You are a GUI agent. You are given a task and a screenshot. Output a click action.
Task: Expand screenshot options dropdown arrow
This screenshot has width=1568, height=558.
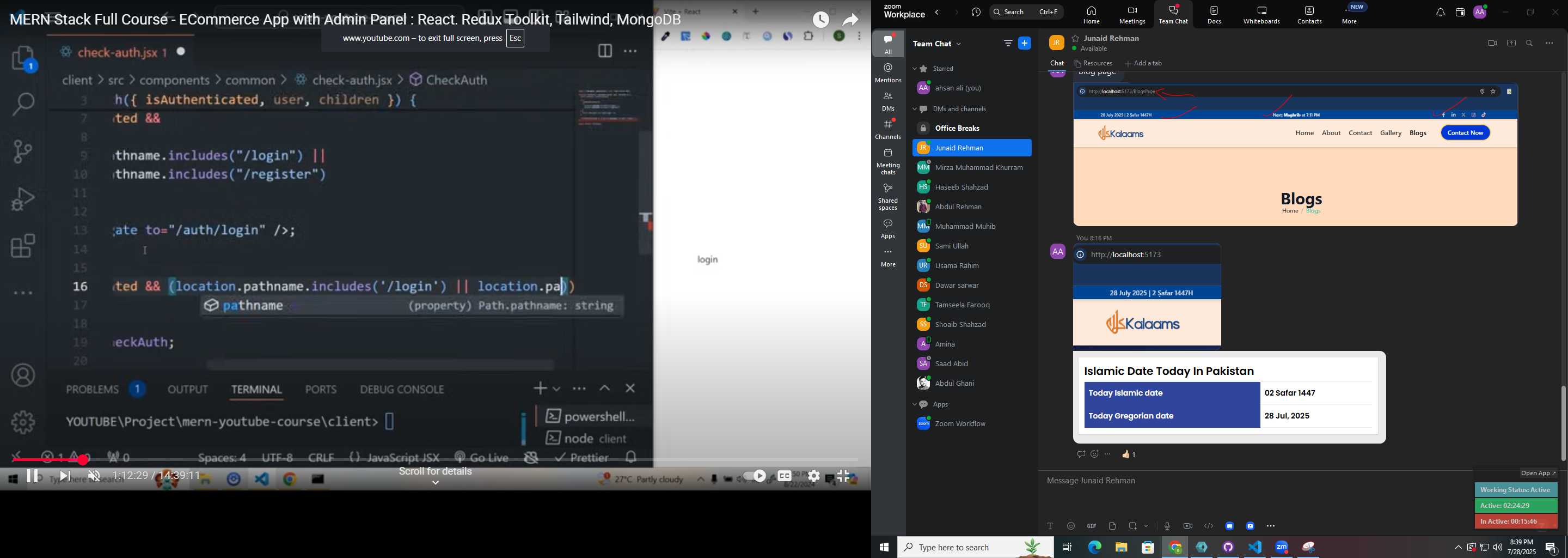(1146, 526)
